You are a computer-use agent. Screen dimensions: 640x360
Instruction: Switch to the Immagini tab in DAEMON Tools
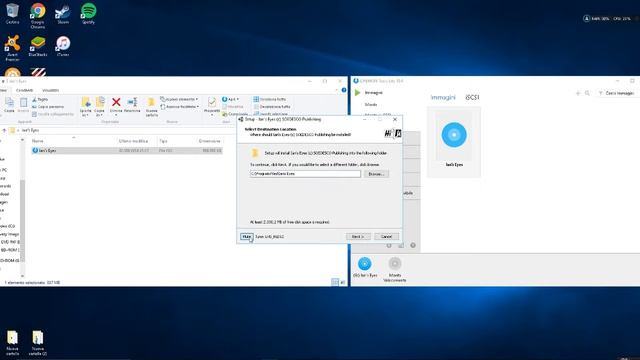click(x=443, y=98)
